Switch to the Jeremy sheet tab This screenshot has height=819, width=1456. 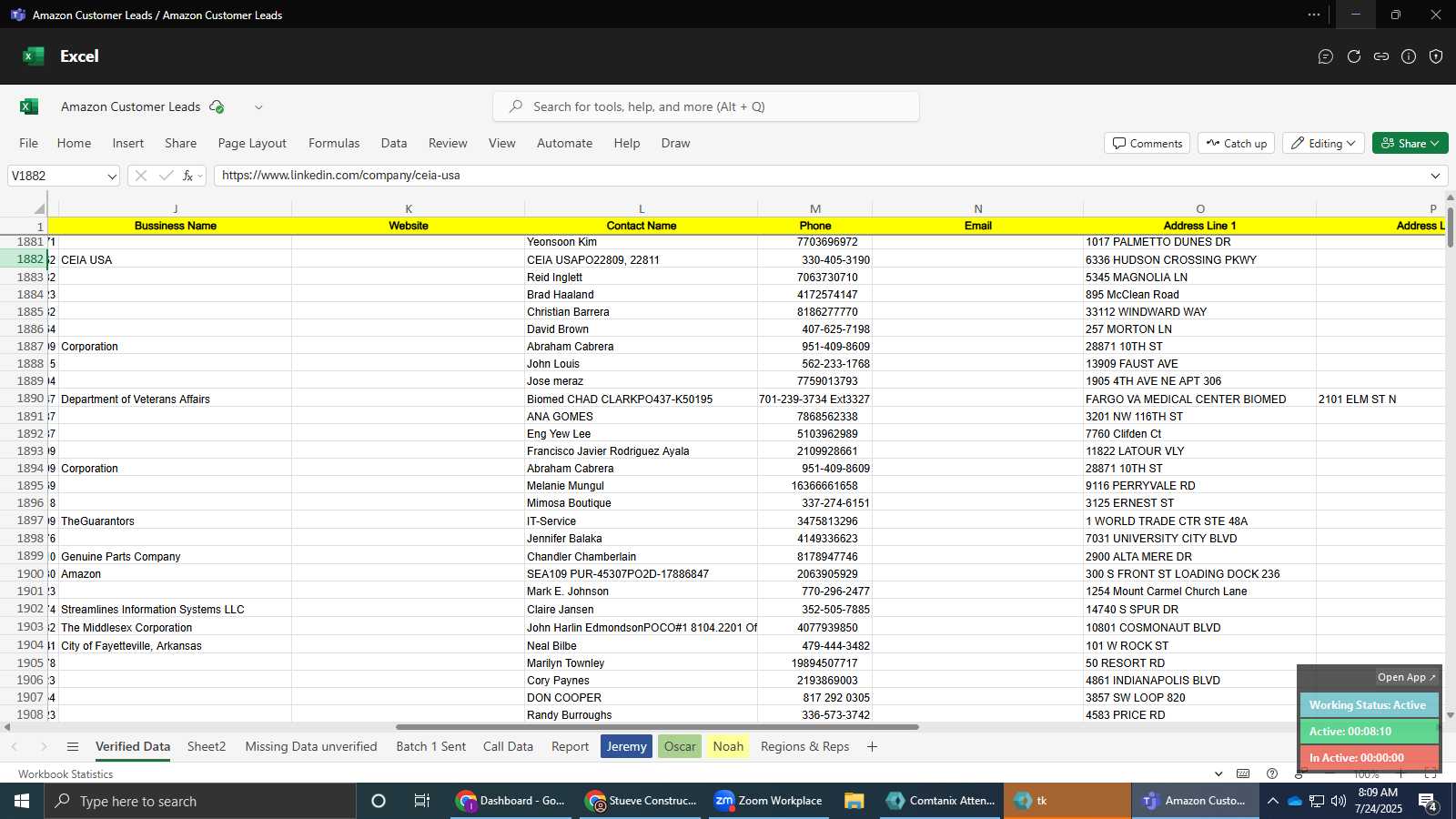626,746
